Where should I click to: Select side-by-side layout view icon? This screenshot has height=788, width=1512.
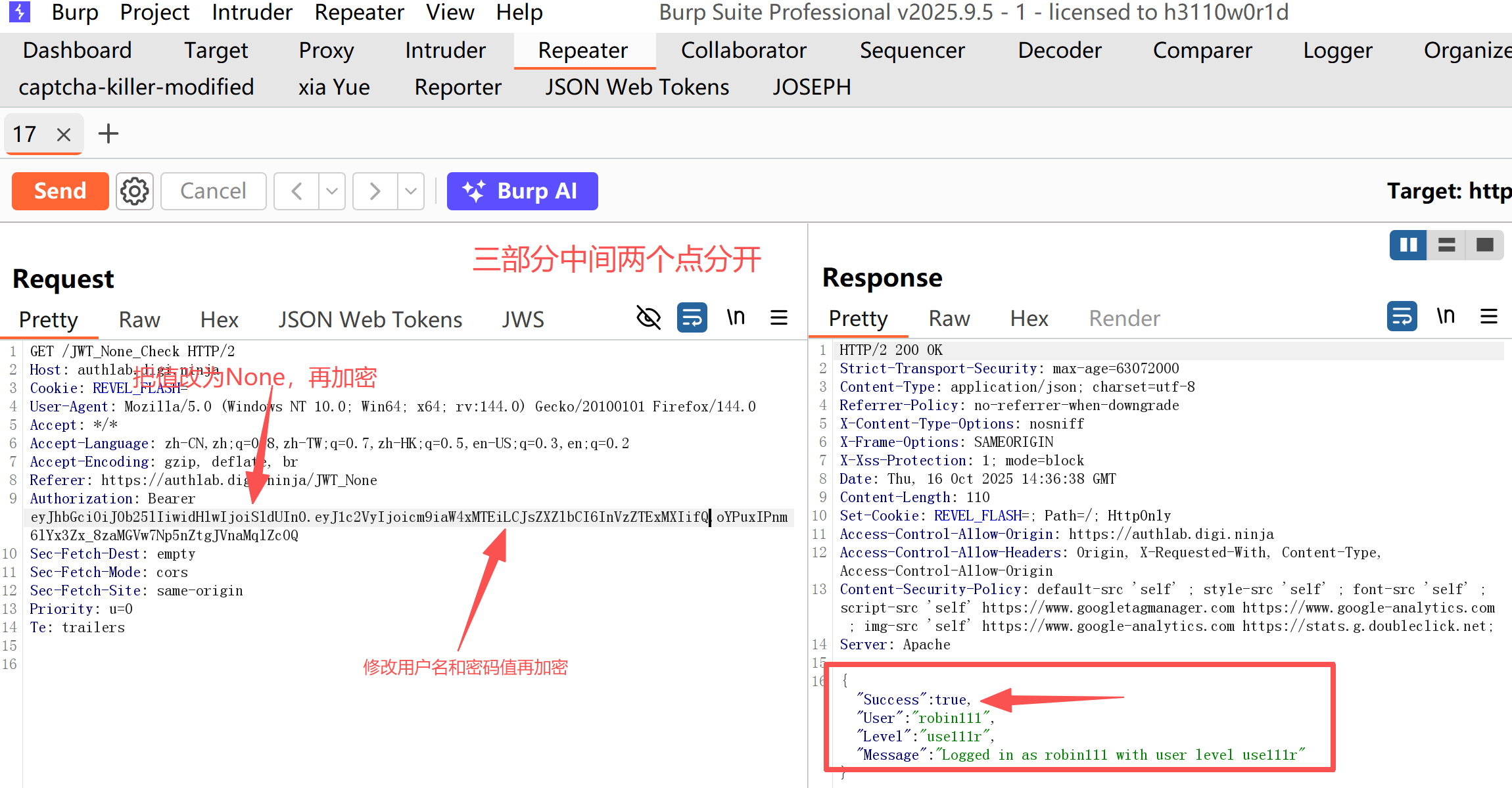coord(1408,245)
